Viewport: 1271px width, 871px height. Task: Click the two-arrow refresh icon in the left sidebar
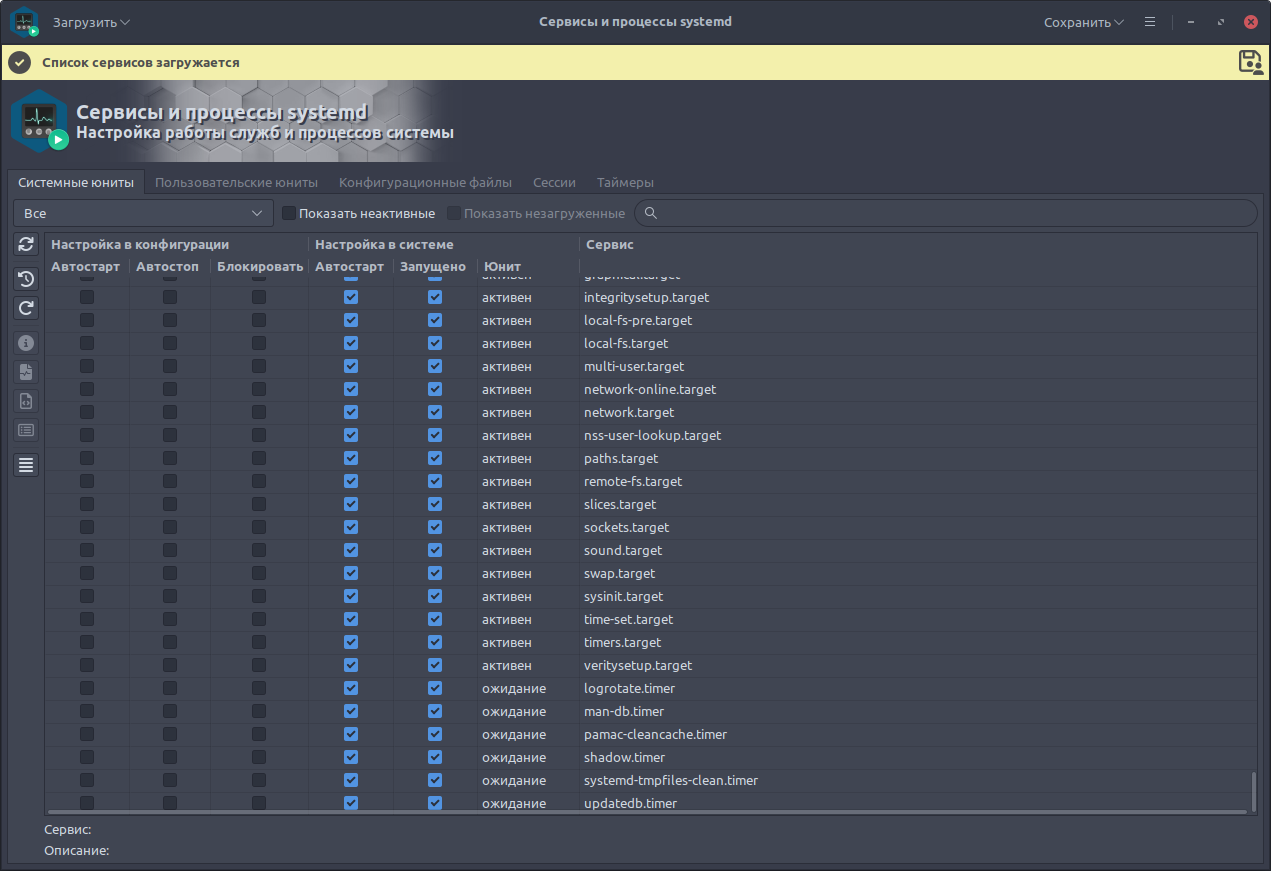tap(27, 244)
